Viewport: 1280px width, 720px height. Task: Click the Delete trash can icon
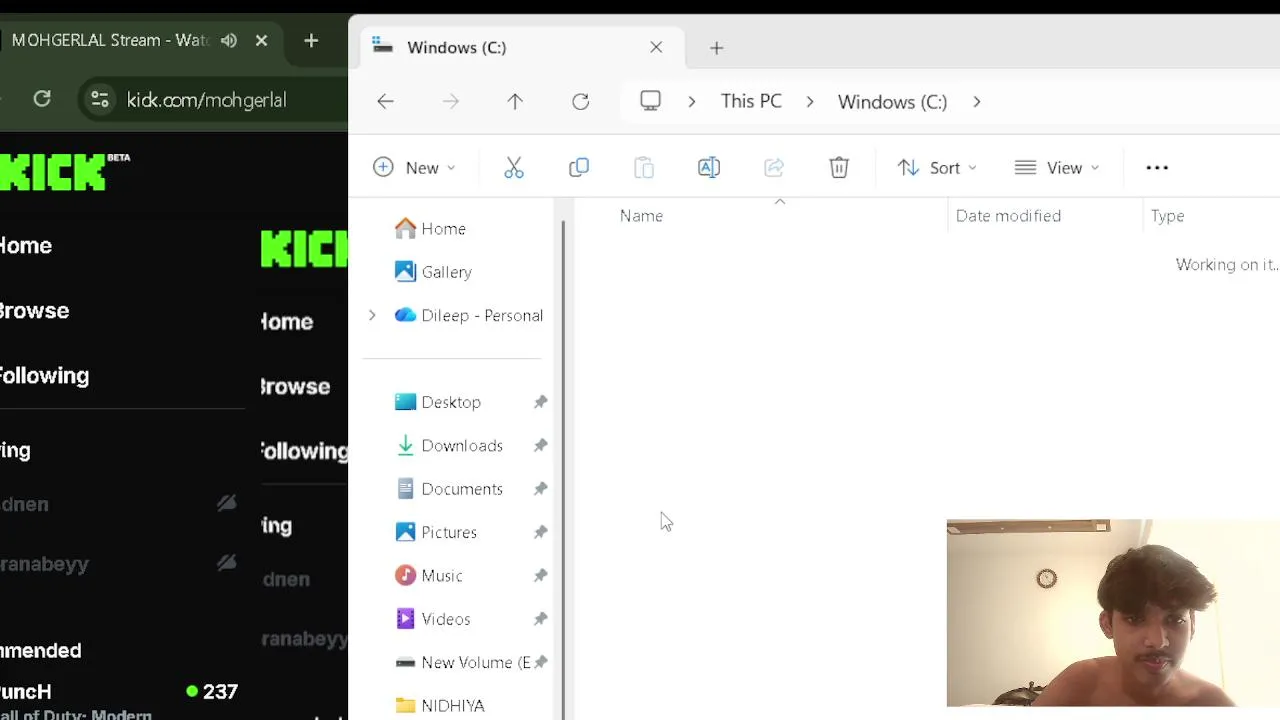tap(839, 168)
